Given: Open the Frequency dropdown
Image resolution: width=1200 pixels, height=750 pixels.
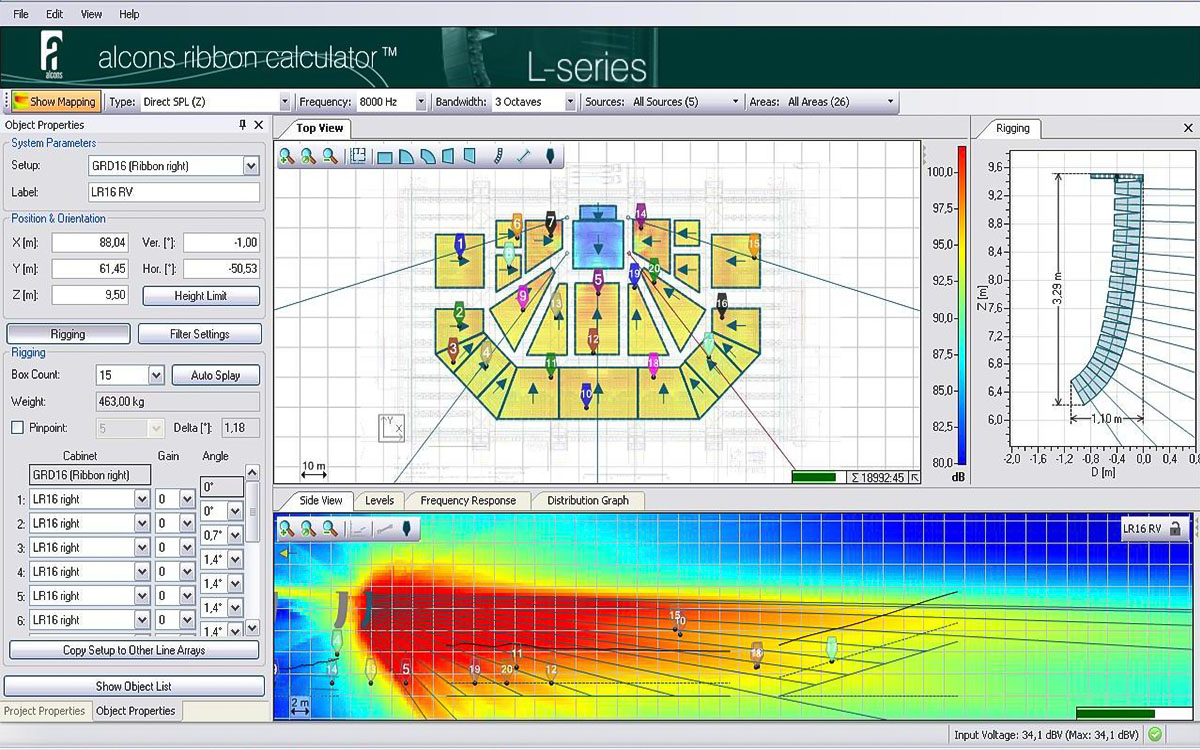Looking at the screenshot, I should coord(421,102).
